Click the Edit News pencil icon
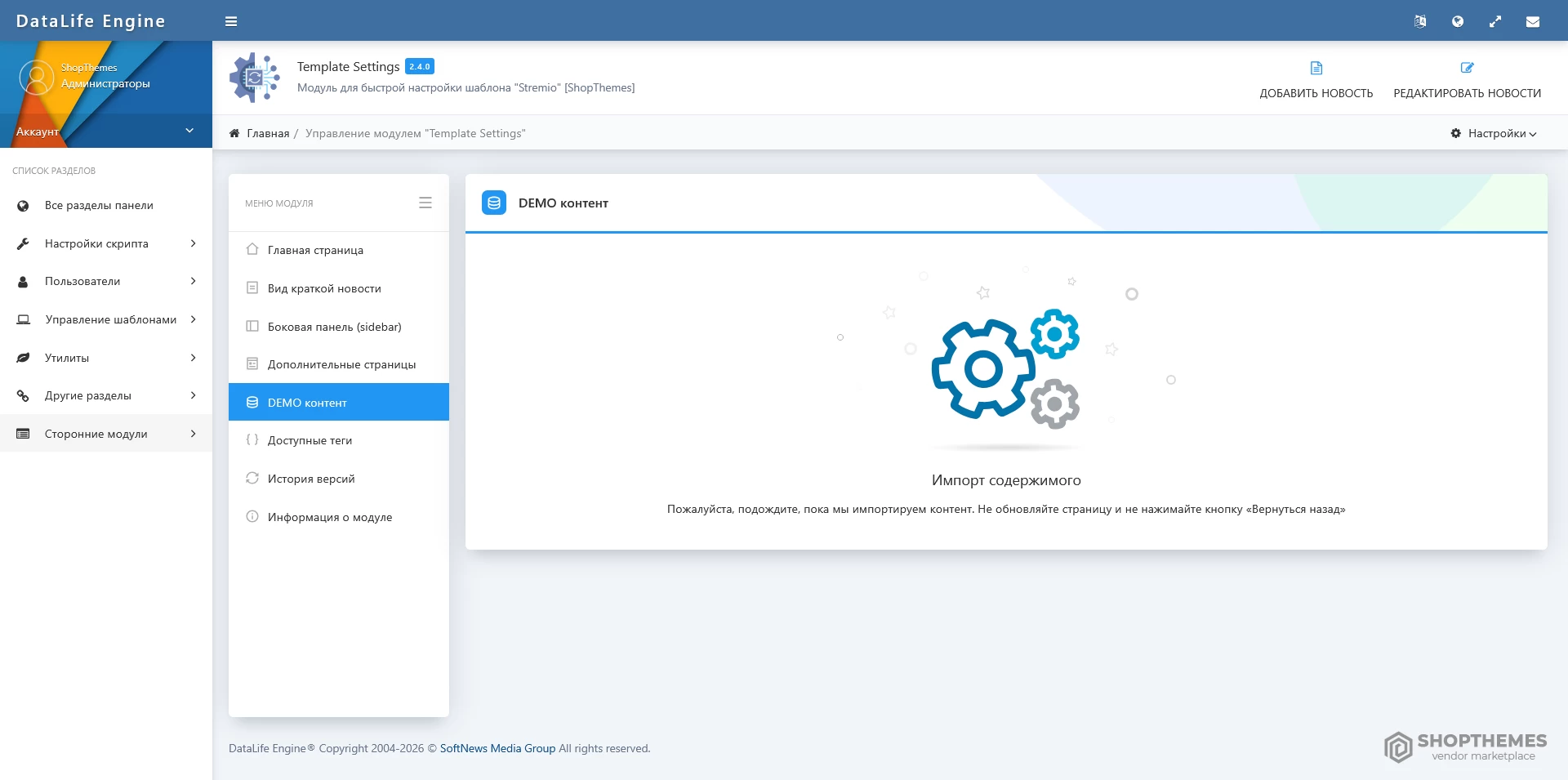 [x=1467, y=68]
